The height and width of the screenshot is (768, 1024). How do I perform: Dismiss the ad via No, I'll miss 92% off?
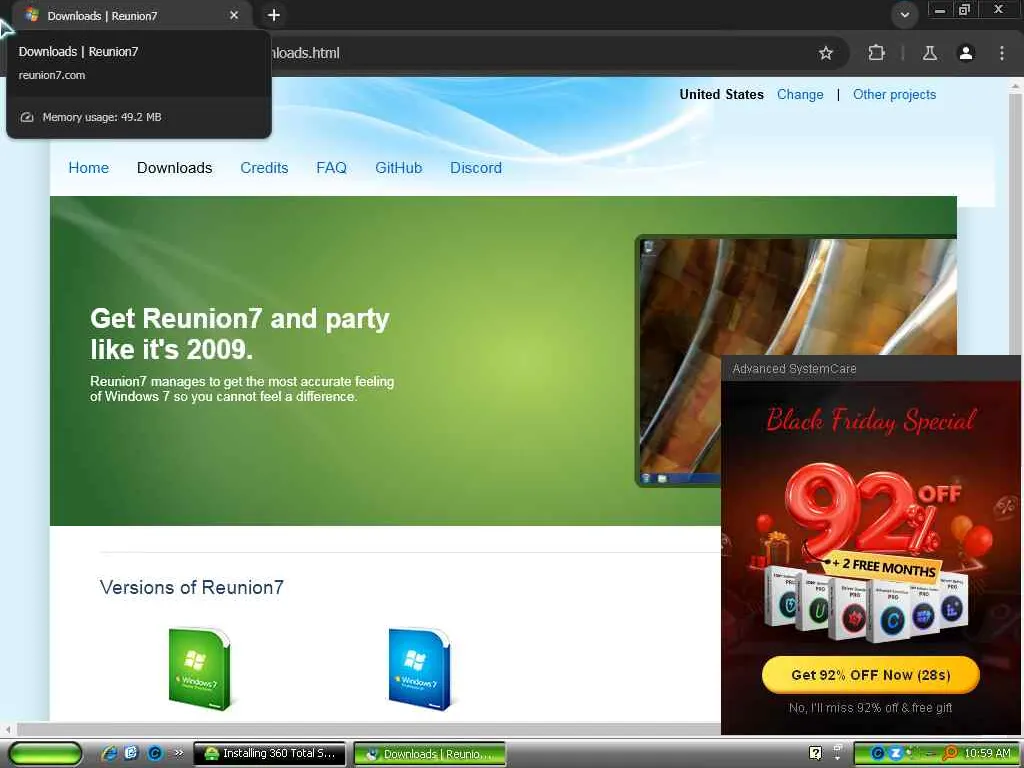click(871, 708)
